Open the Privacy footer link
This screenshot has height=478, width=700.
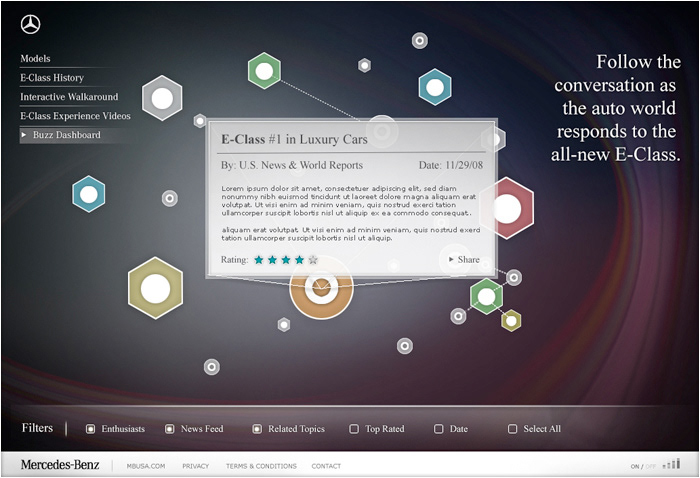pos(196,466)
